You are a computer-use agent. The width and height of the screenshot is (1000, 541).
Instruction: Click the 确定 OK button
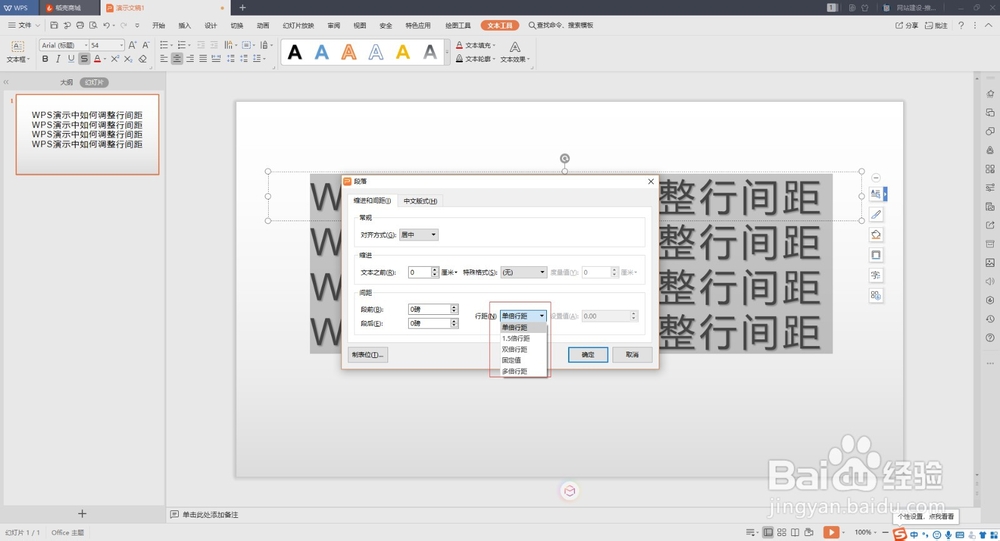(x=588, y=355)
